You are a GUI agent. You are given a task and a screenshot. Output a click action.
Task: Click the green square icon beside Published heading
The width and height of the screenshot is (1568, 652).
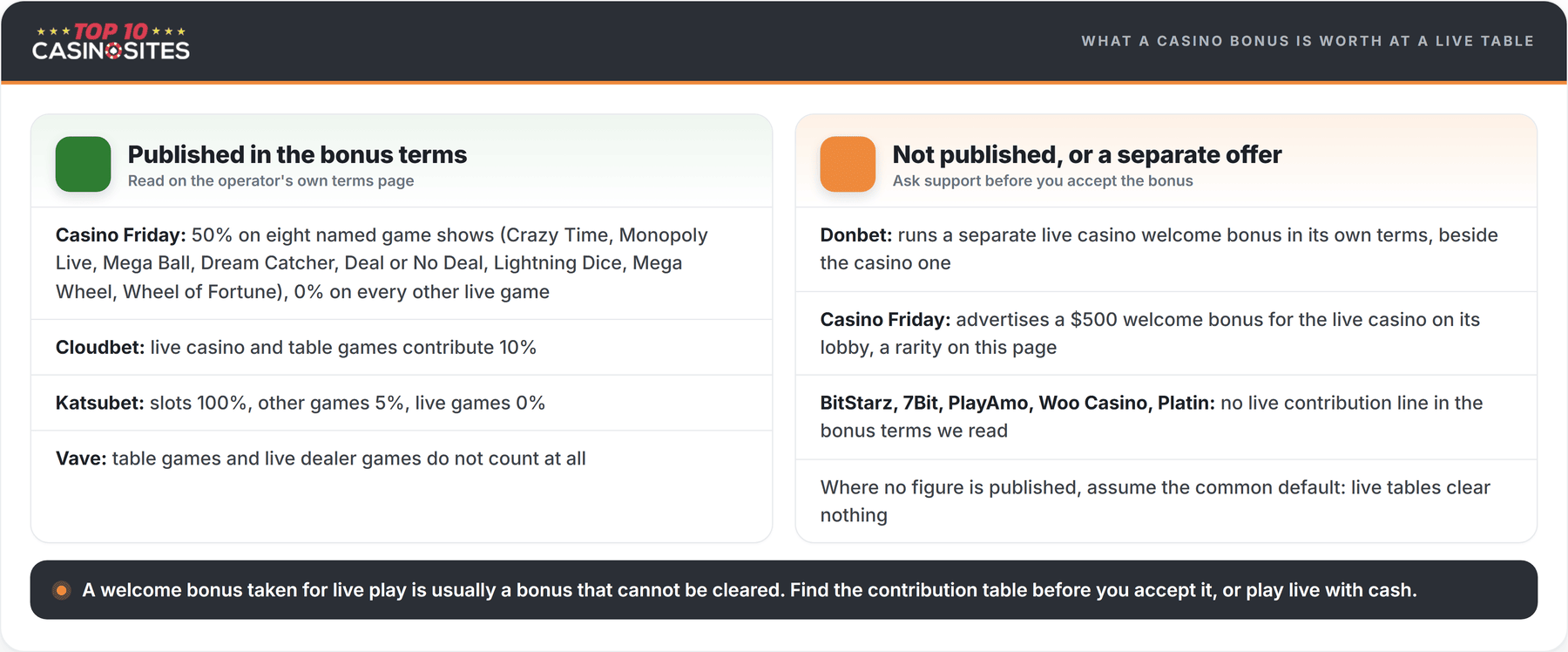[x=83, y=164]
